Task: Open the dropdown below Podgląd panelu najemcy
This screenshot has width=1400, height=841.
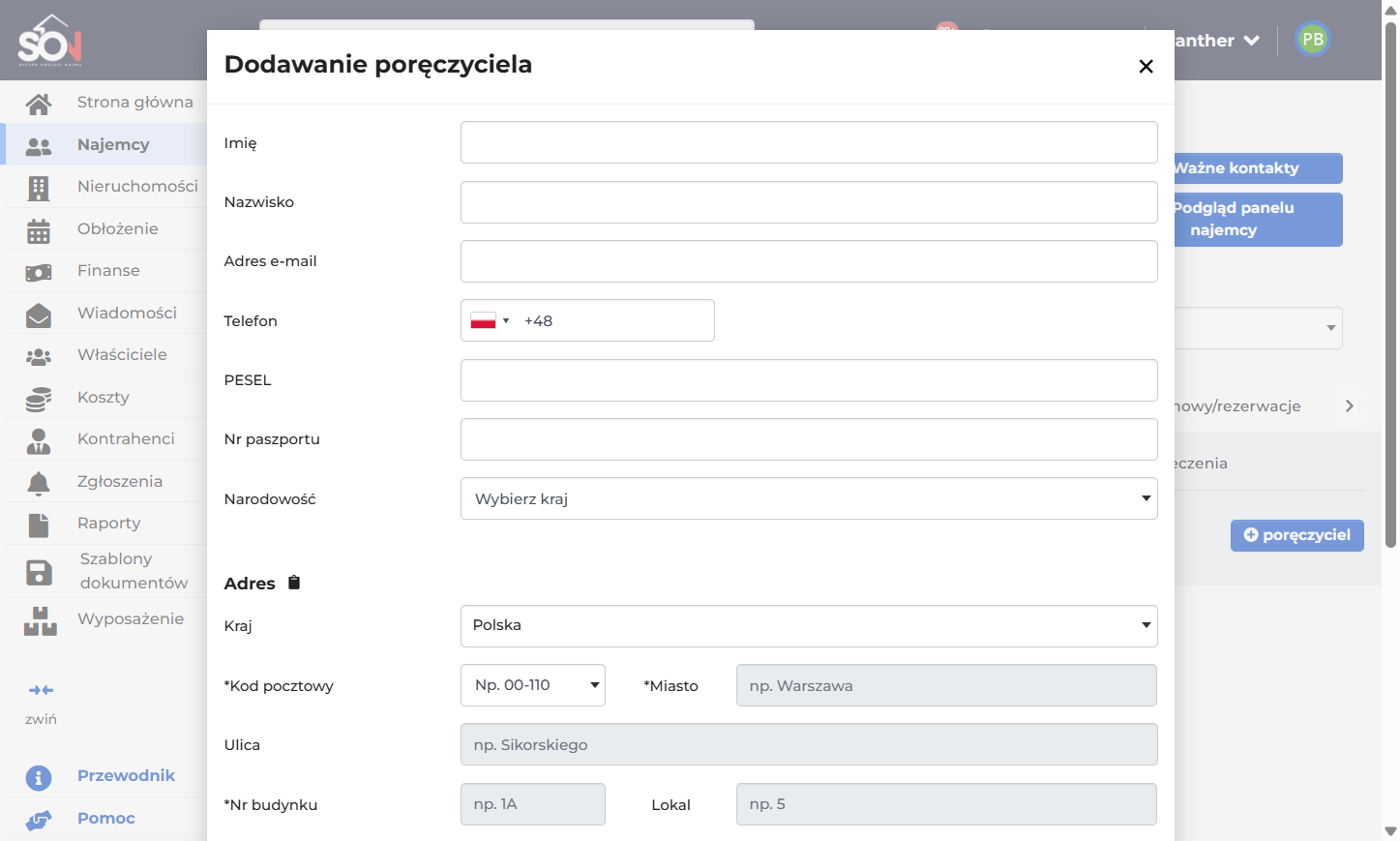Action: coord(1258,328)
